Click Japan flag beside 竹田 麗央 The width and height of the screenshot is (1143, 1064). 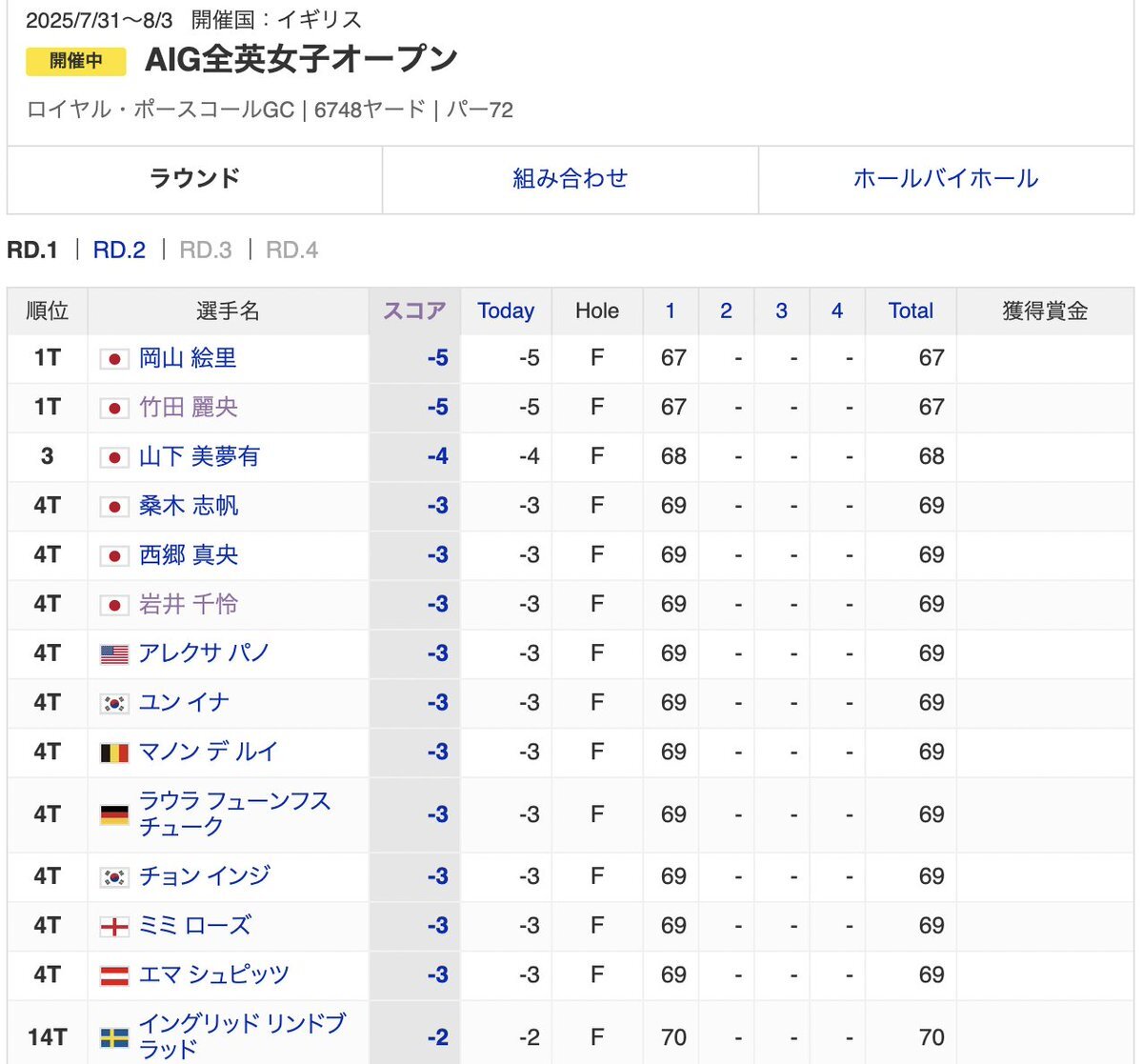(114, 409)
